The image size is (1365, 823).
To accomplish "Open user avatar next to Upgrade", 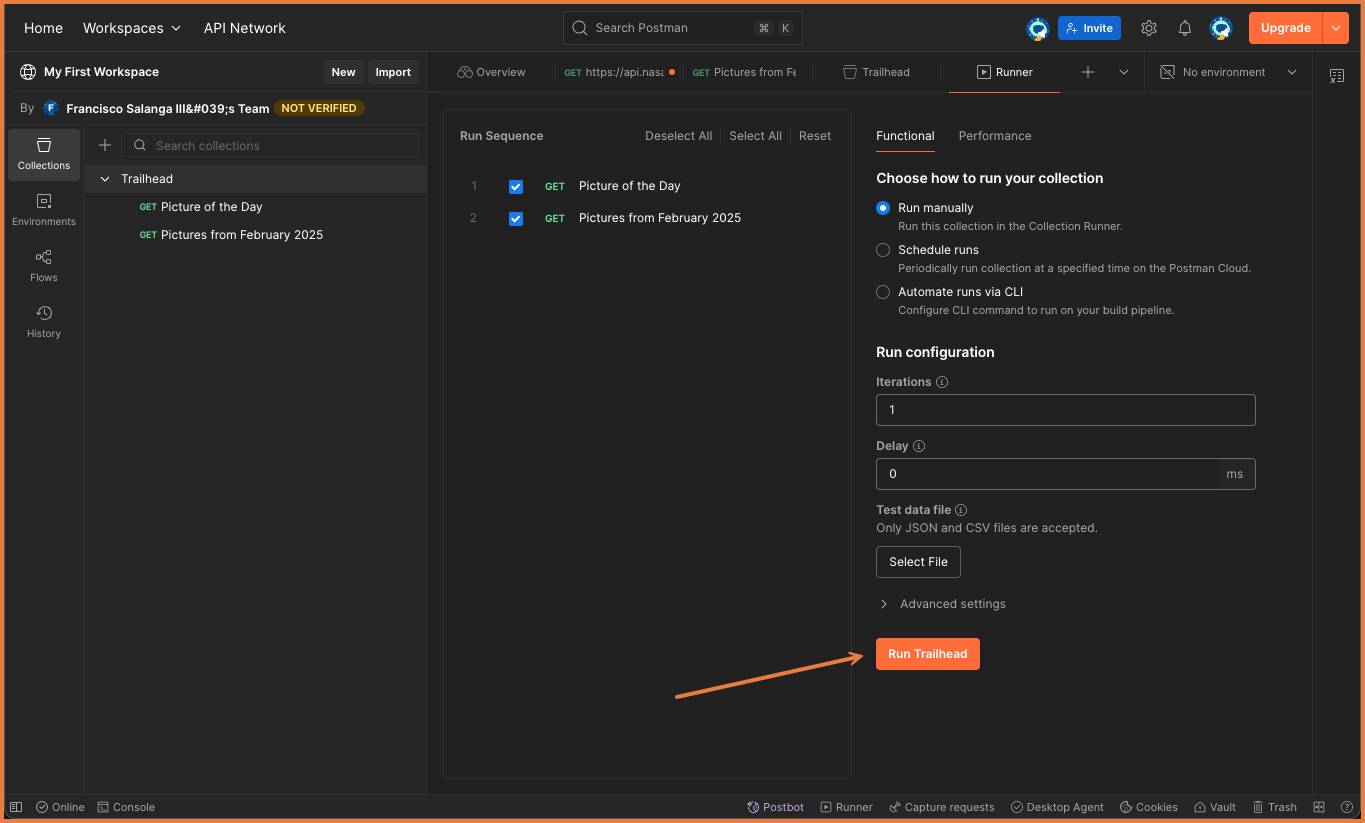I will [1221, 28].
